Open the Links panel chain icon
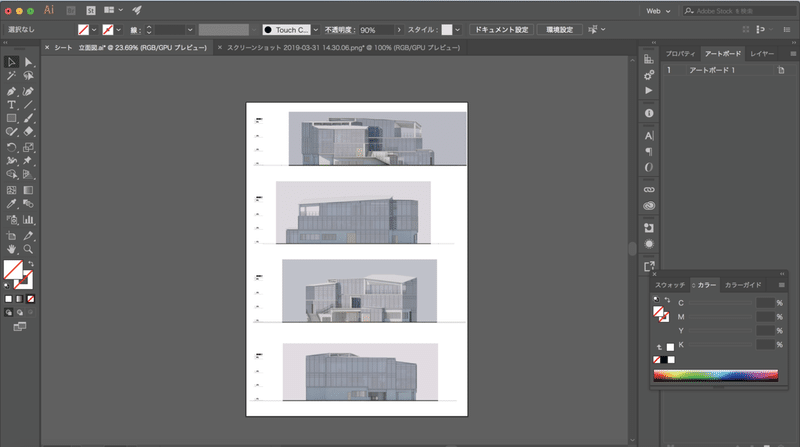The height and width of the screenshot is (447, 800). click(x=649, y=190)
